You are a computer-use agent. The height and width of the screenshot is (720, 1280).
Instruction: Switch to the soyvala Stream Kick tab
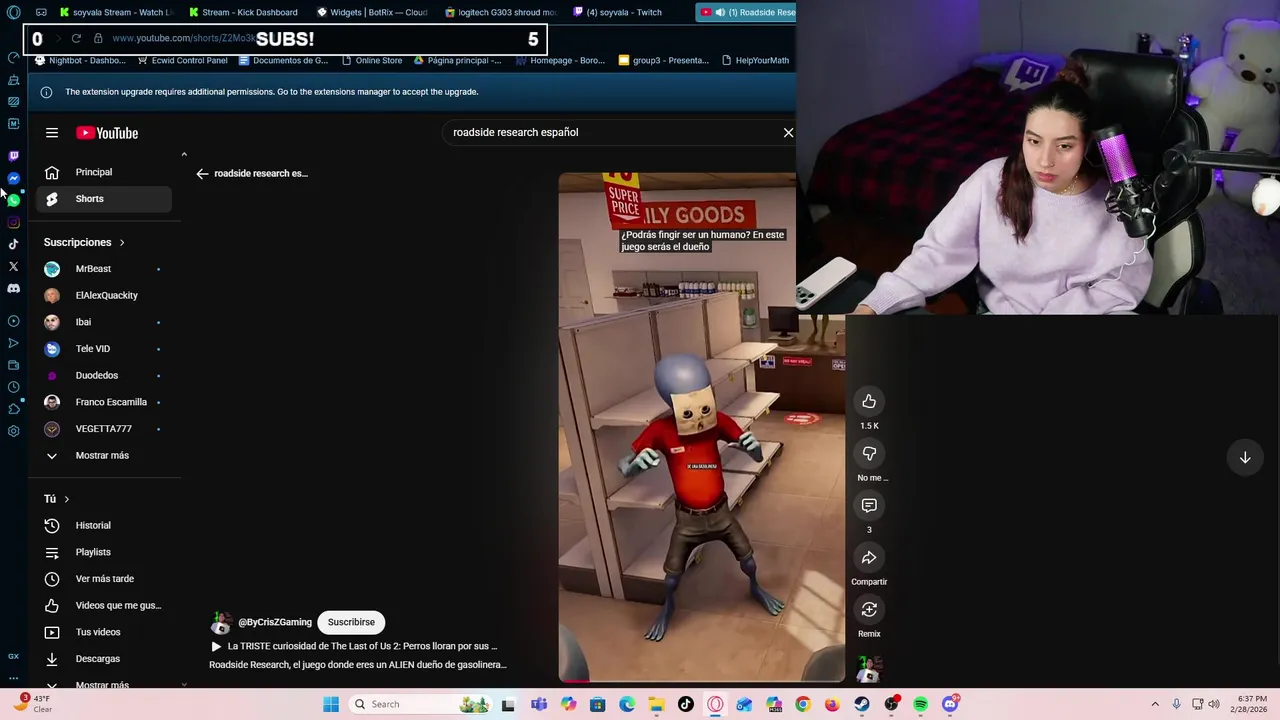click(115, 12)
